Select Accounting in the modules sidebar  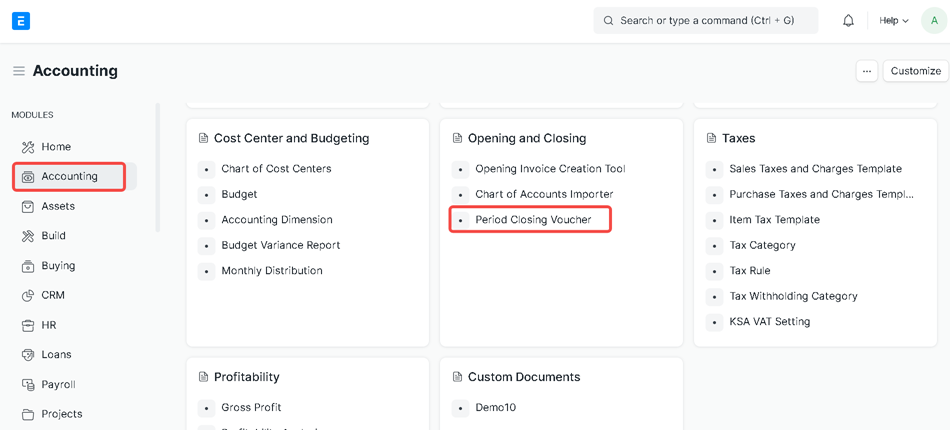69,177
